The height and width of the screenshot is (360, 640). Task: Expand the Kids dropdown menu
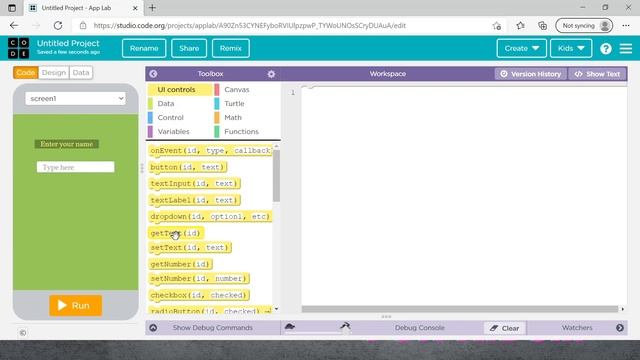point(571,48)
